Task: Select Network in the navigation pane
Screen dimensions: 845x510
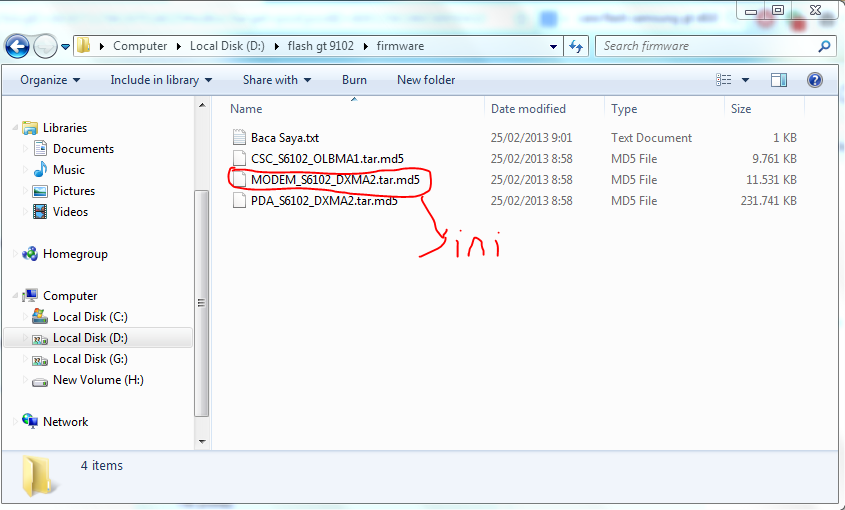Action: coord(65,422)
